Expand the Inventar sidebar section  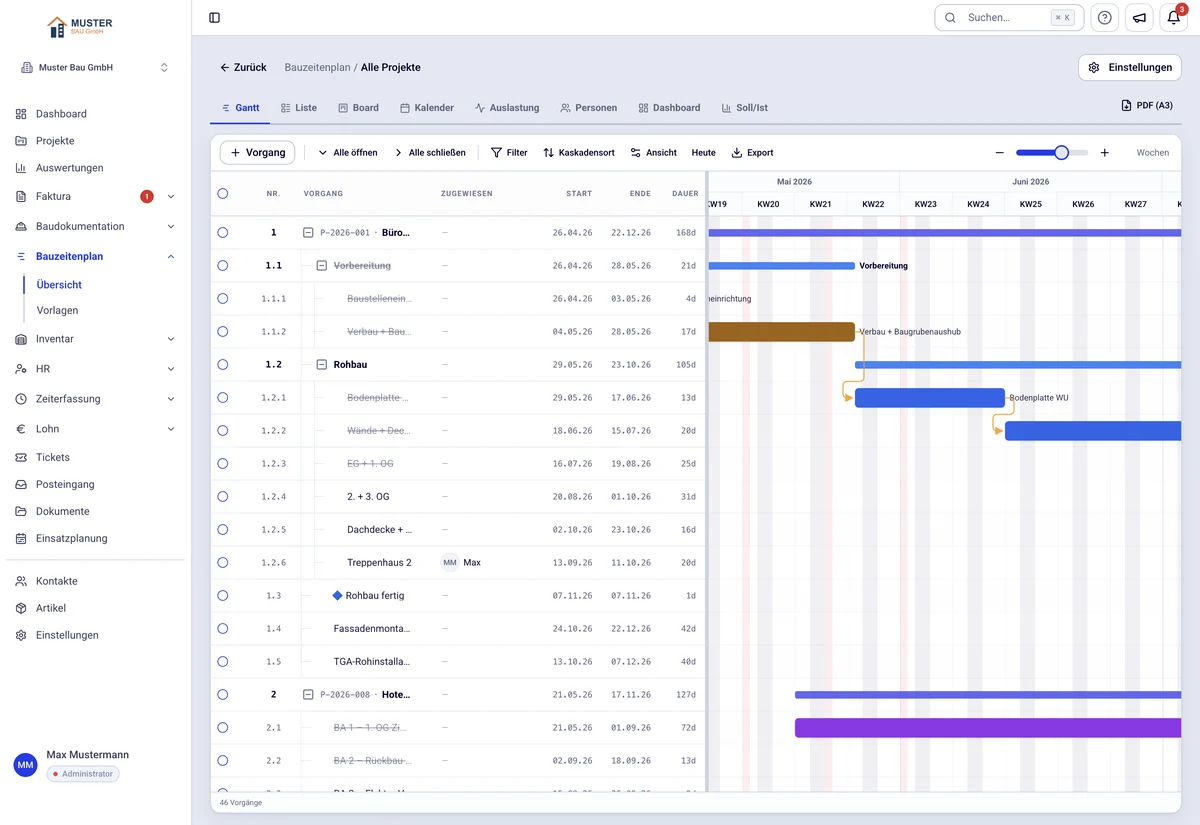pos(171,339)
